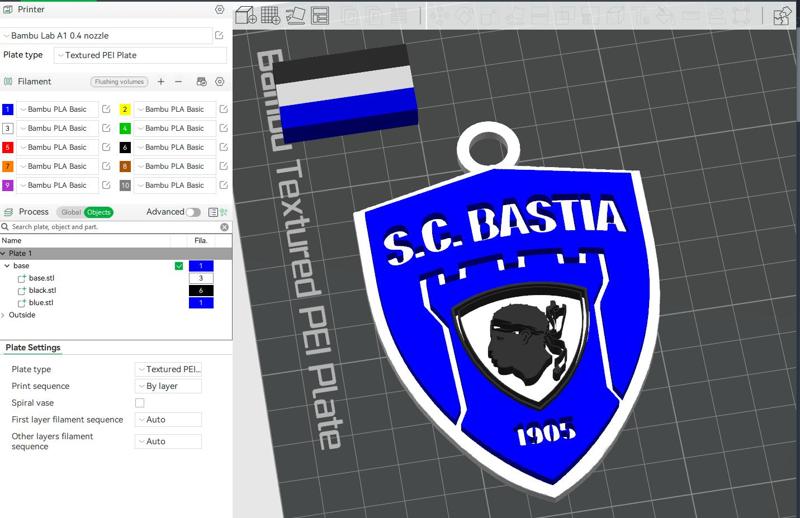The height and width of the screenshot is (518, 800).
Task: Edit preset for filament 6
Action: (223, 147)
